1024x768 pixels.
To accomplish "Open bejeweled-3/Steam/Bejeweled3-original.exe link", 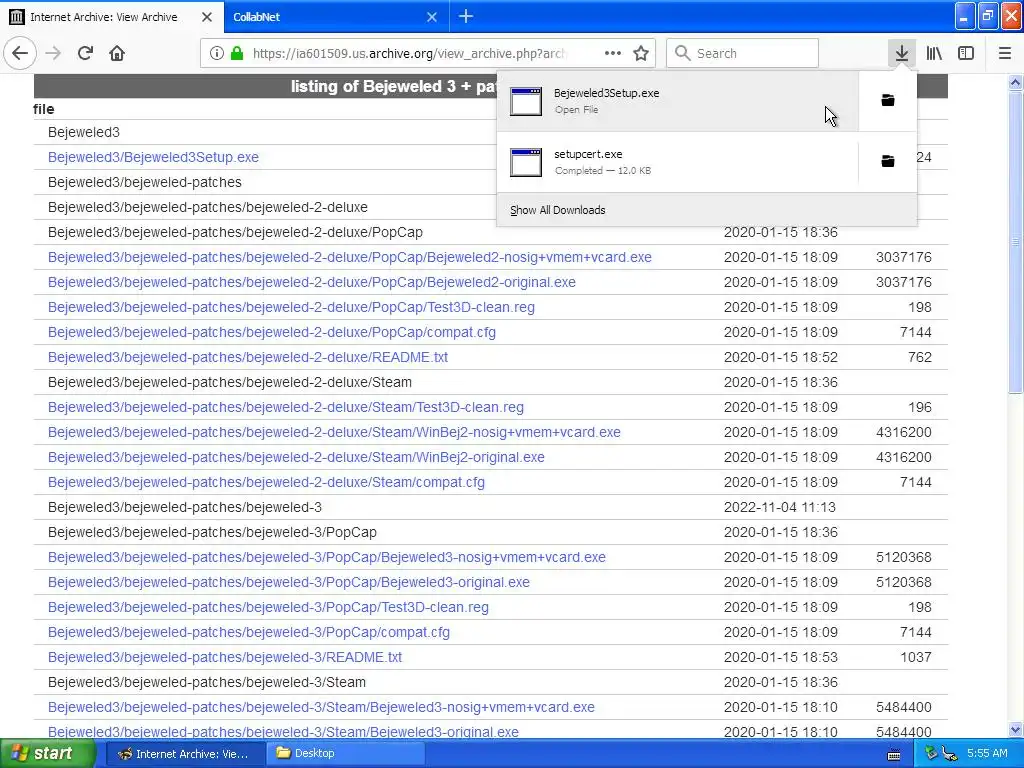I will (283, 732).
